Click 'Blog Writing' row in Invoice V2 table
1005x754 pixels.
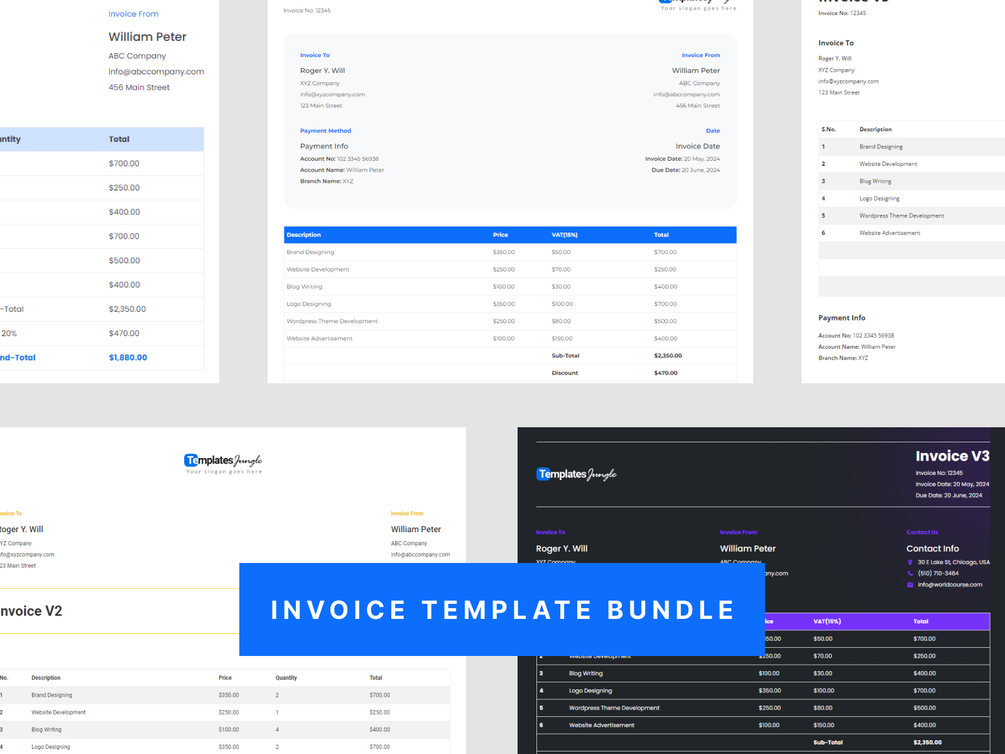click(x=225, y=730)
